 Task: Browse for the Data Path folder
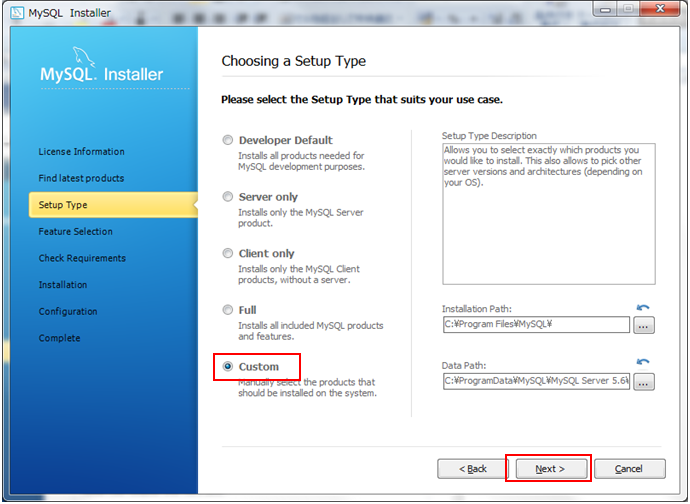pyautogui.click(x=643, y=382)
